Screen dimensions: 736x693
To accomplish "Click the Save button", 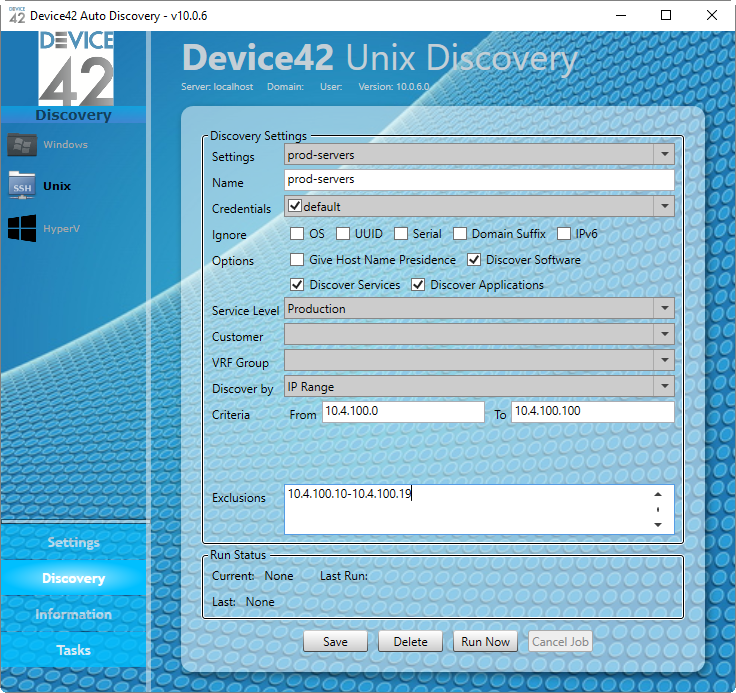I will [335, 641].
